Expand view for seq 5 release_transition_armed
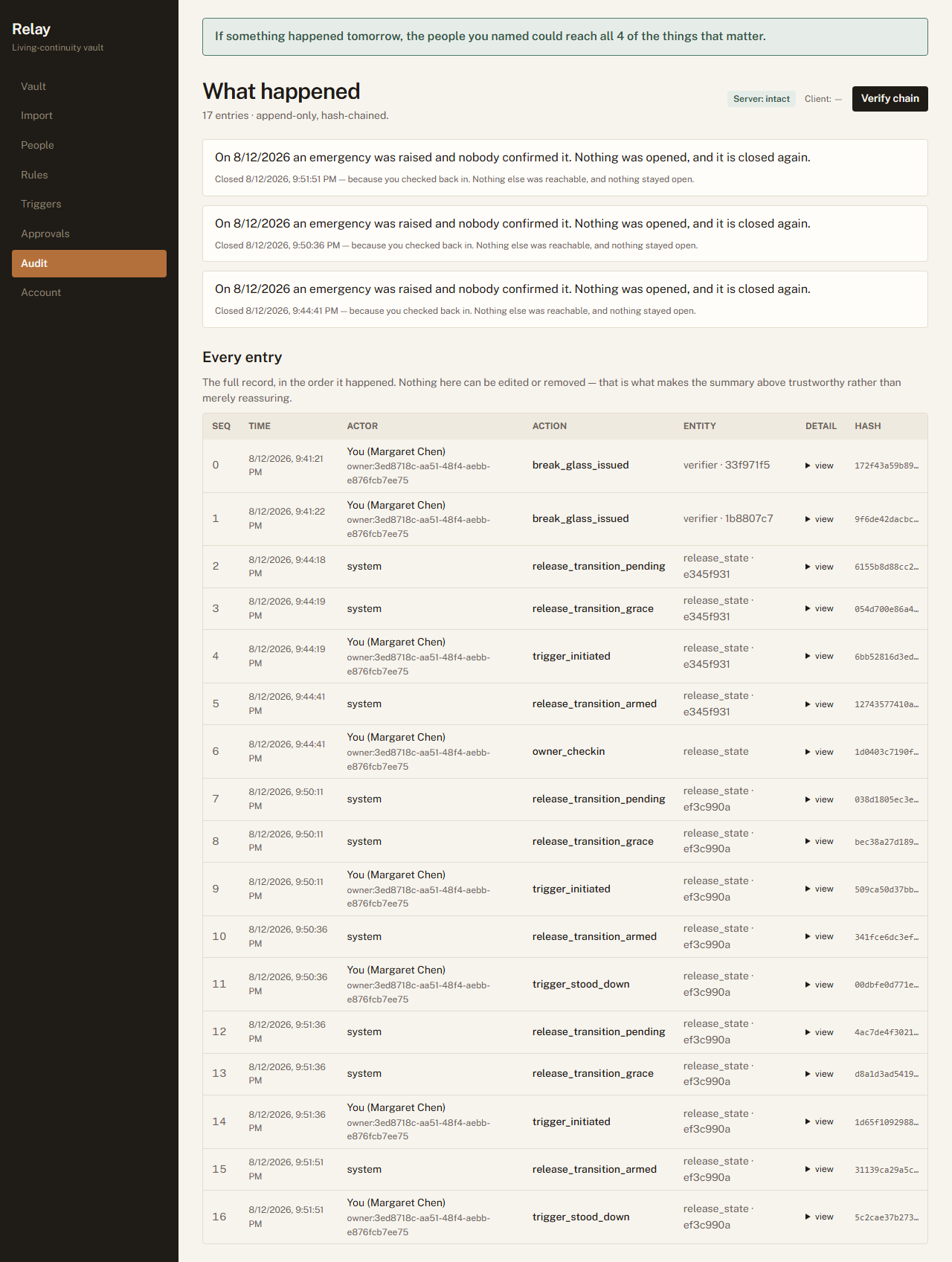Viewport: 952px width, 1262px height. (820, 704)
